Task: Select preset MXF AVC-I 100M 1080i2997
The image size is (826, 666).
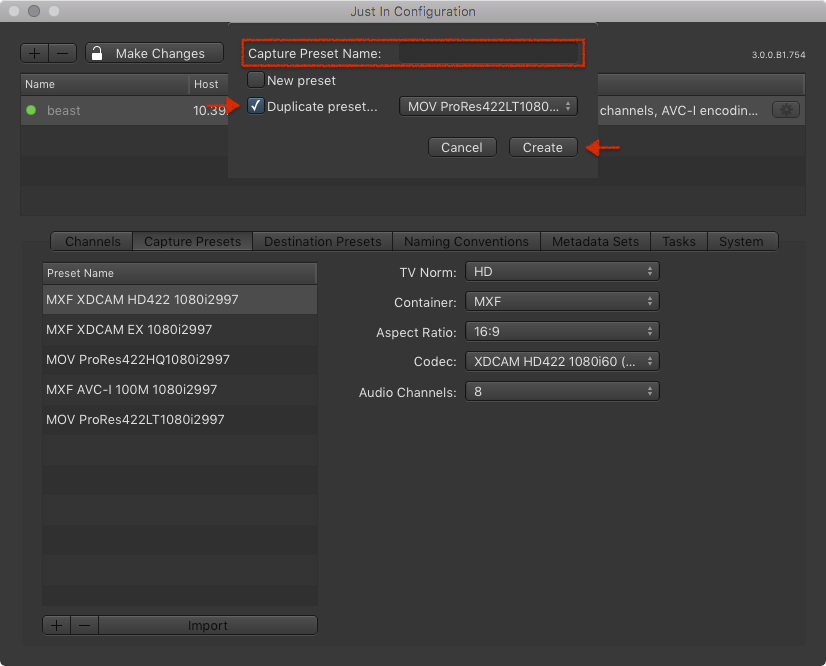Action: 180,389
